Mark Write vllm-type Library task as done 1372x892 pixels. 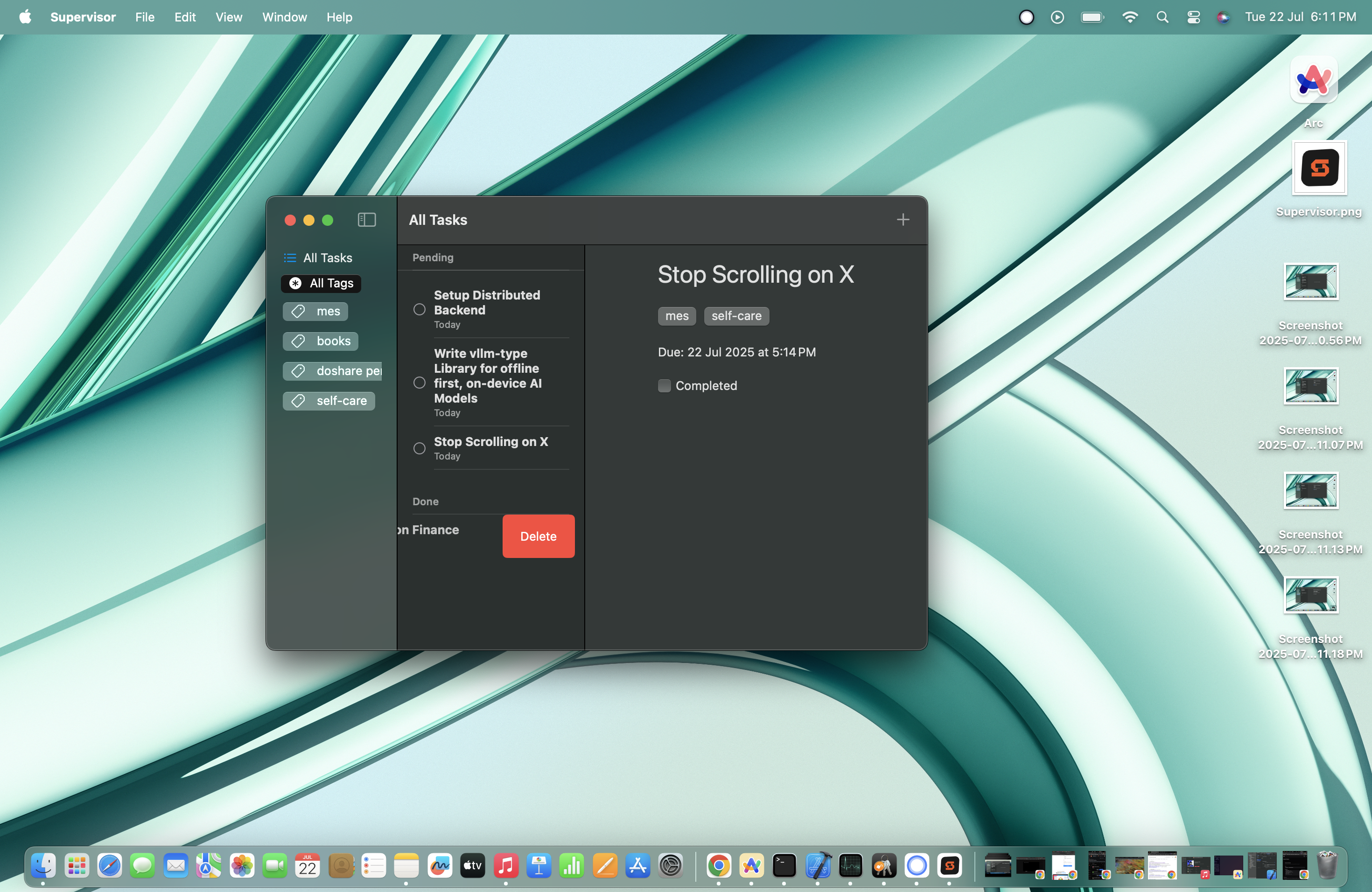pos(420,383)
